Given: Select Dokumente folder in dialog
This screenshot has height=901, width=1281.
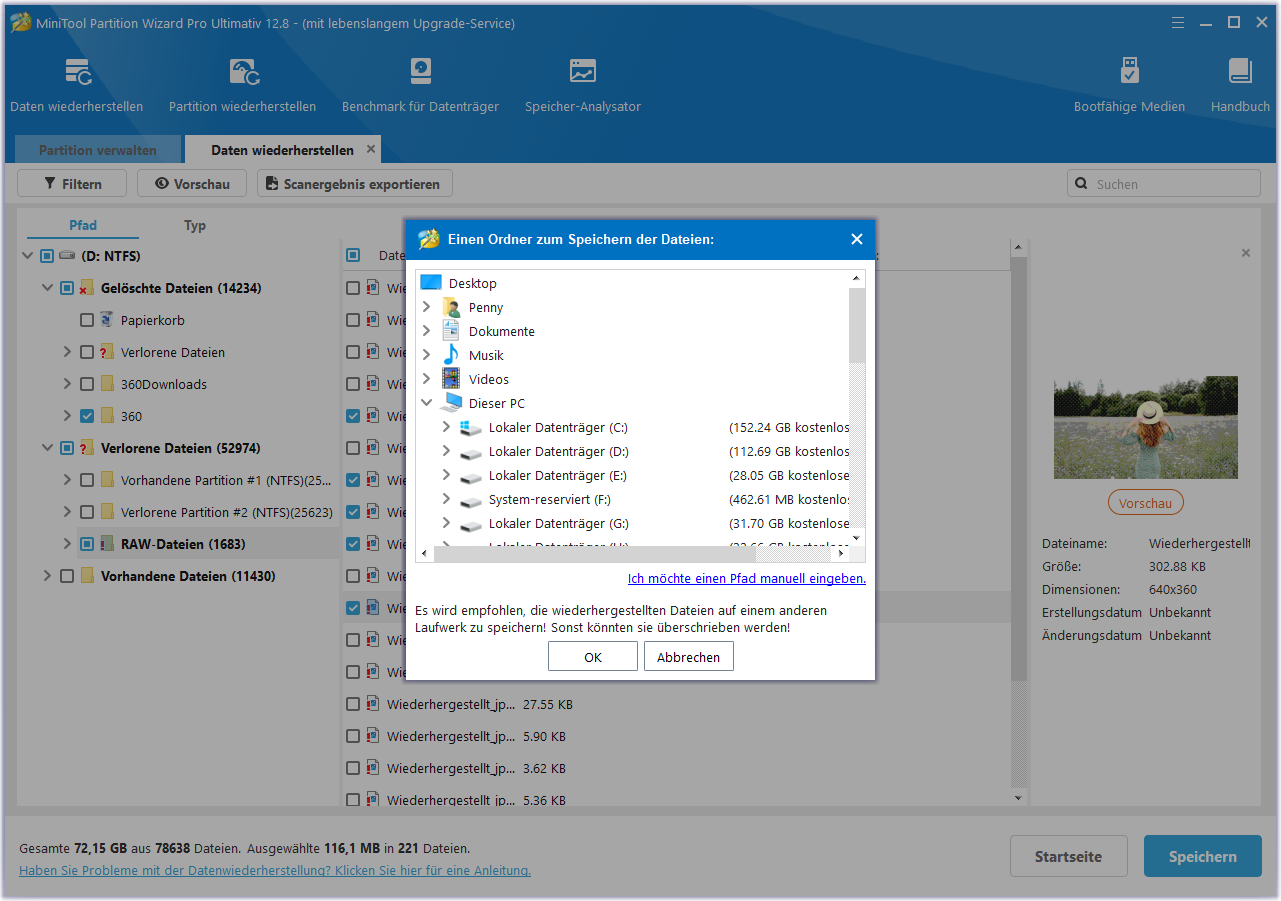Looking at the screenshot, I should (x=501, y=331).
